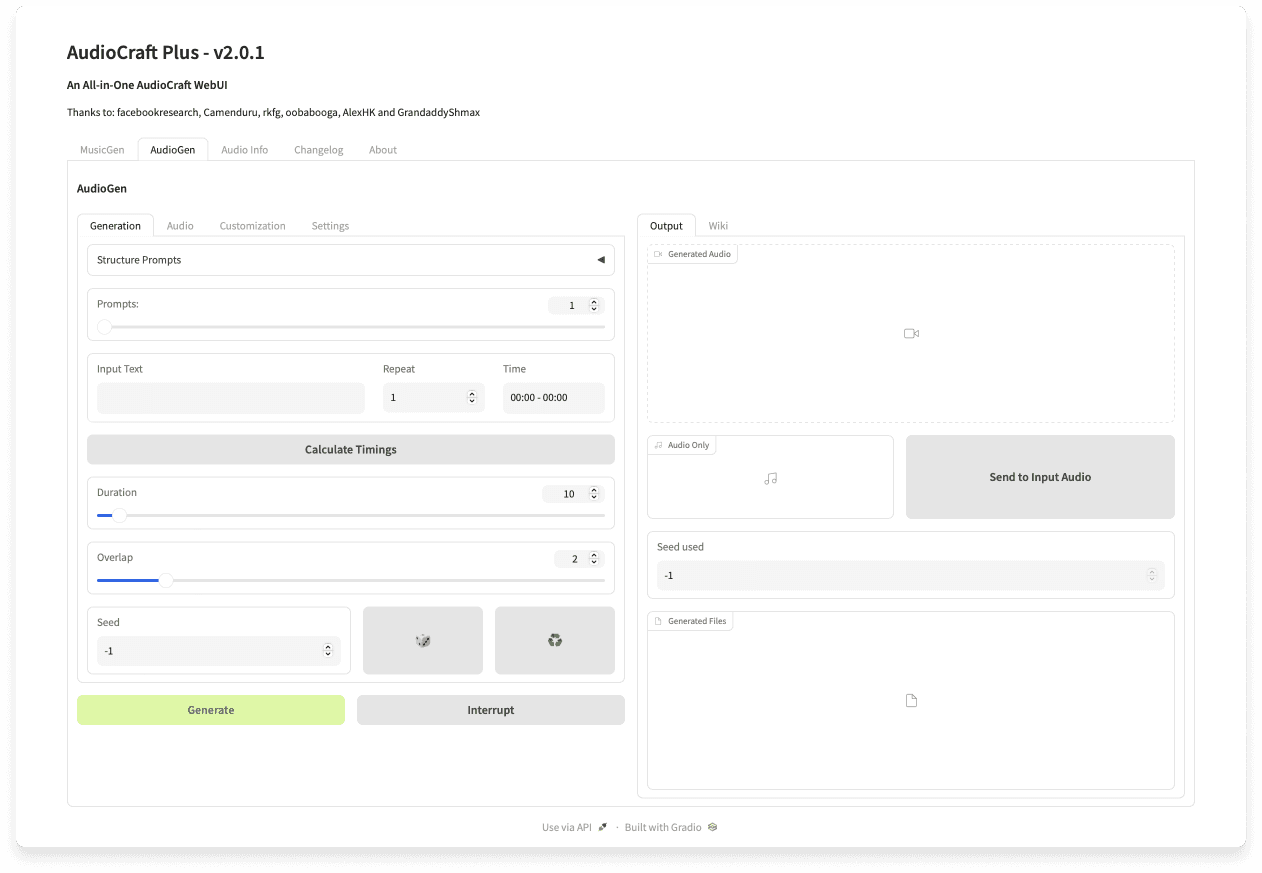Click Send to Input Audio button
The width and height of the screenshot is (1262, 873).
coord(1040,477)
